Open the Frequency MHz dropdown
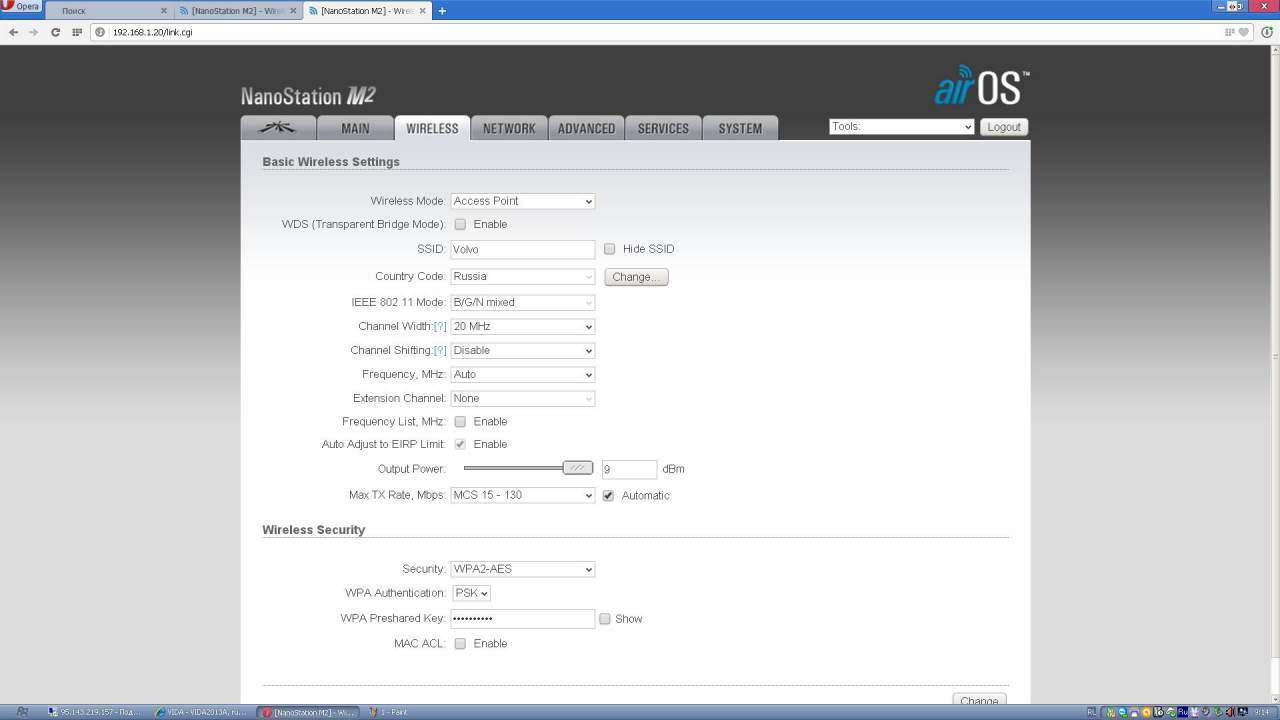 click(523, 375)
